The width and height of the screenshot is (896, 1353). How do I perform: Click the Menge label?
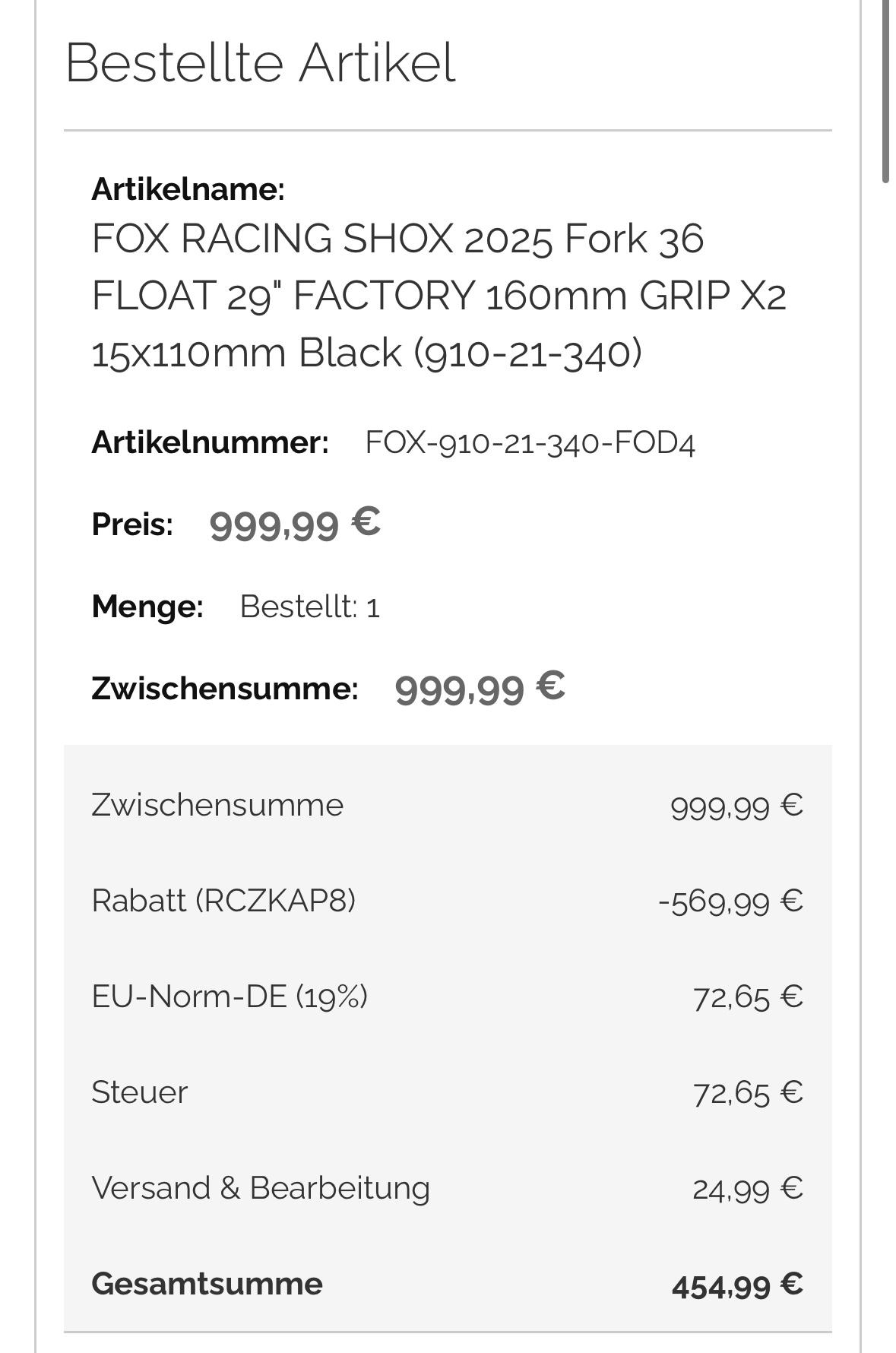point(147,607)
